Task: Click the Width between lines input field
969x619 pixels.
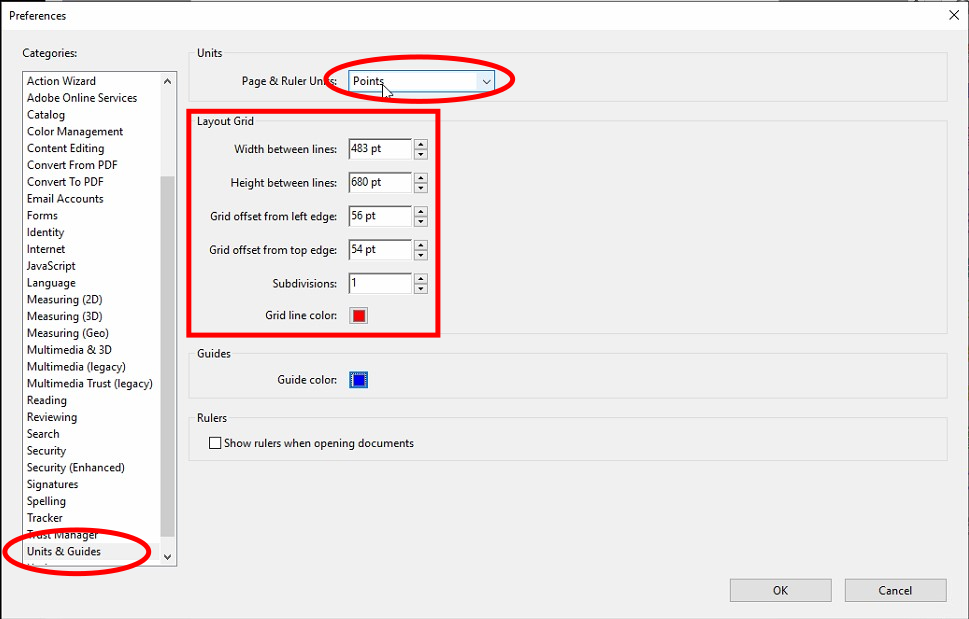Action: (379, 149)
